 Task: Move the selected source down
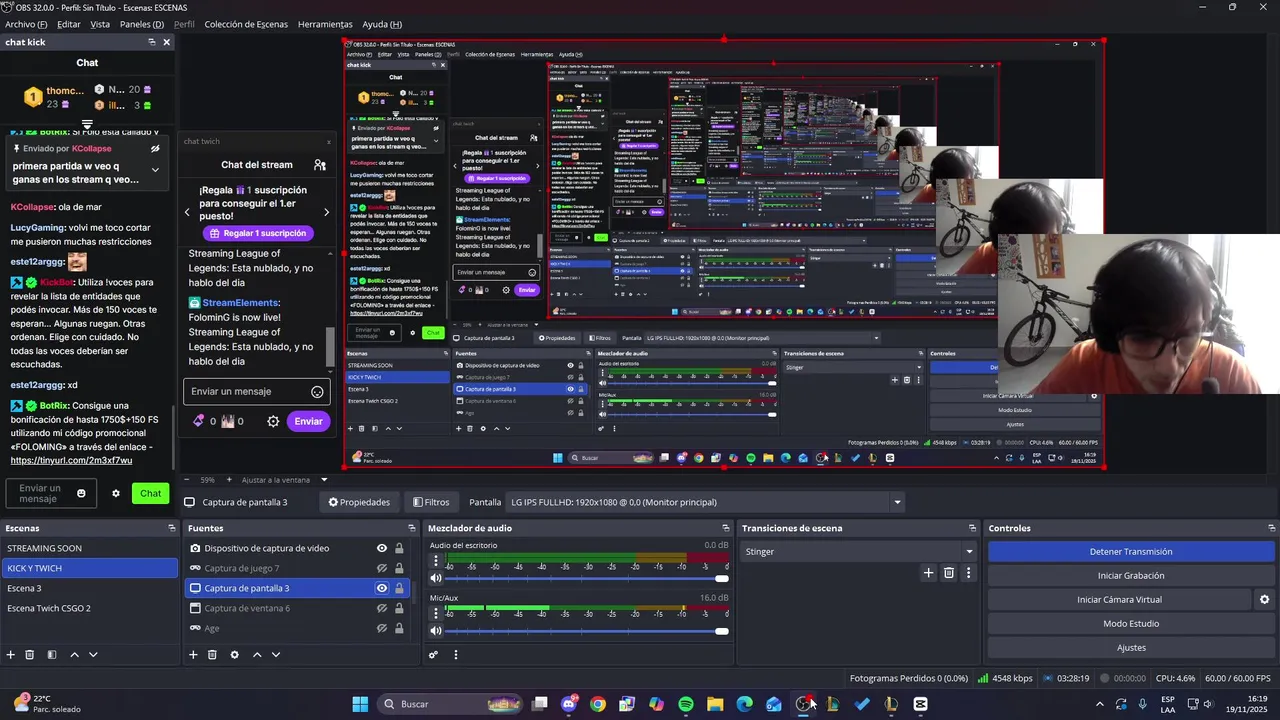276,655
